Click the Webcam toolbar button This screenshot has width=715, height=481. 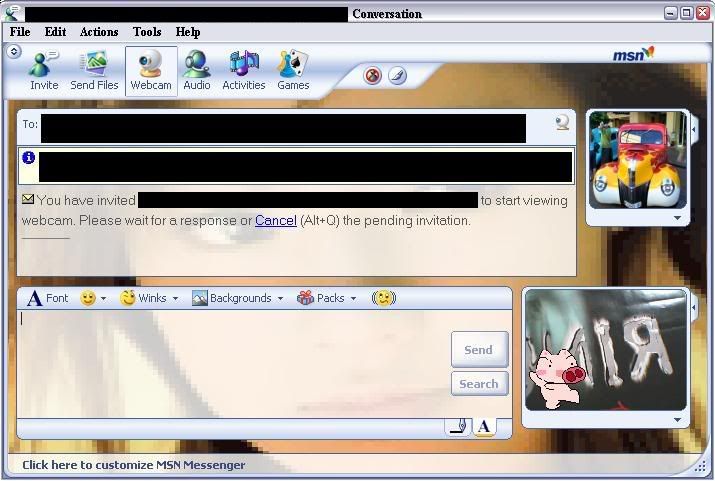pyautogui.click(x=151, y=71)
